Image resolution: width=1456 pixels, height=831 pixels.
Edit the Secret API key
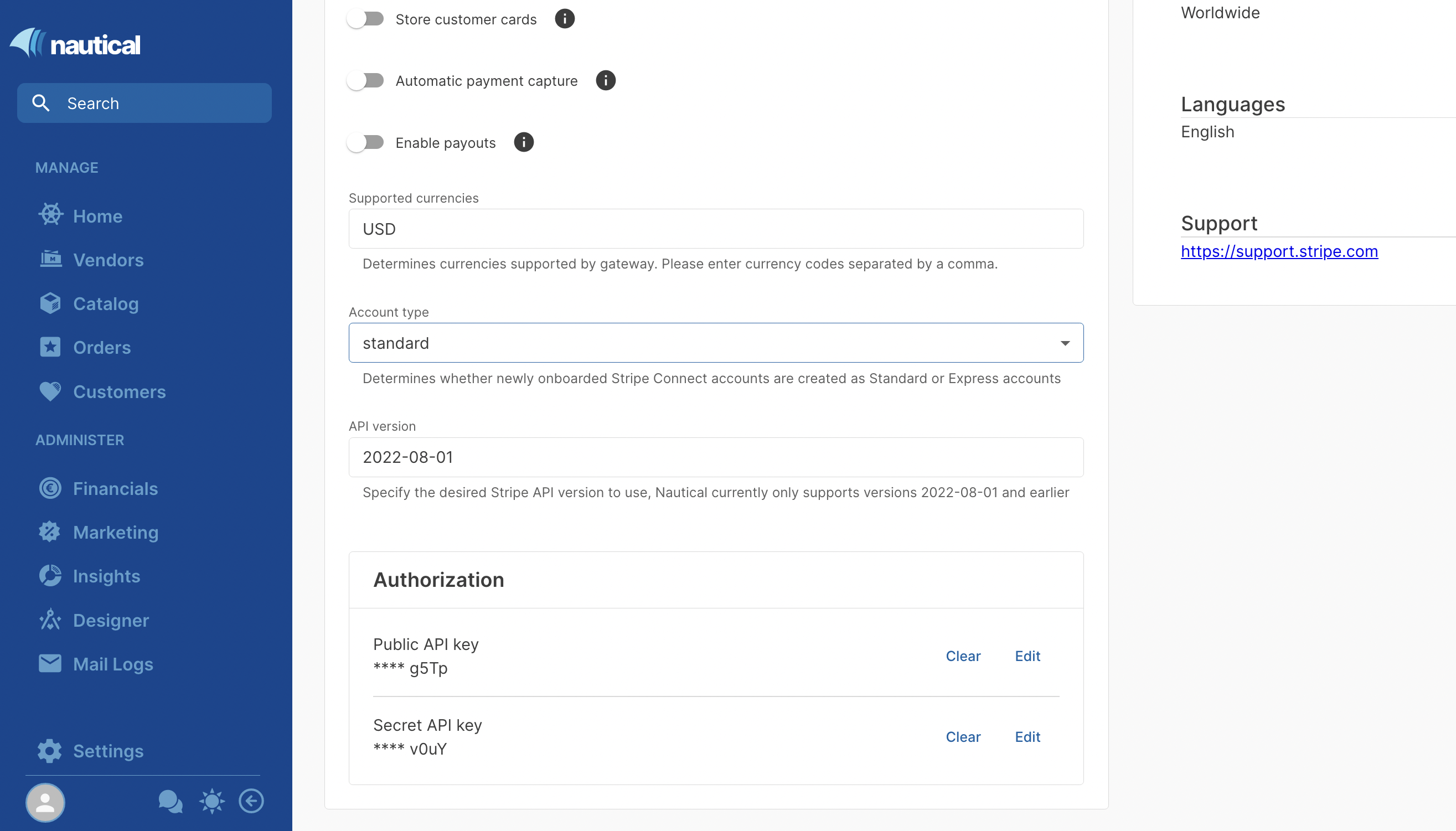(1027, 737)
